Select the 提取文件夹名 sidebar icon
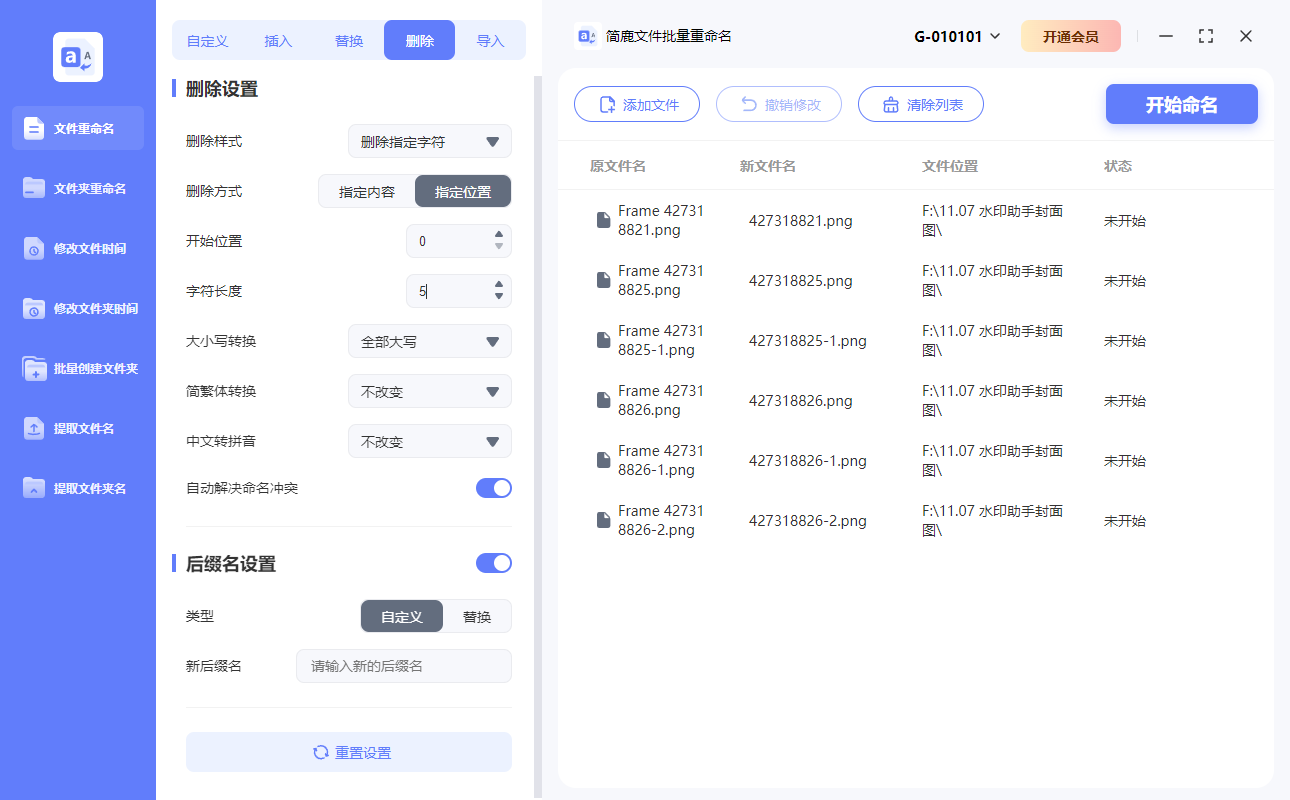This screenshot has width=1290, height=800. tap(77, 488)
